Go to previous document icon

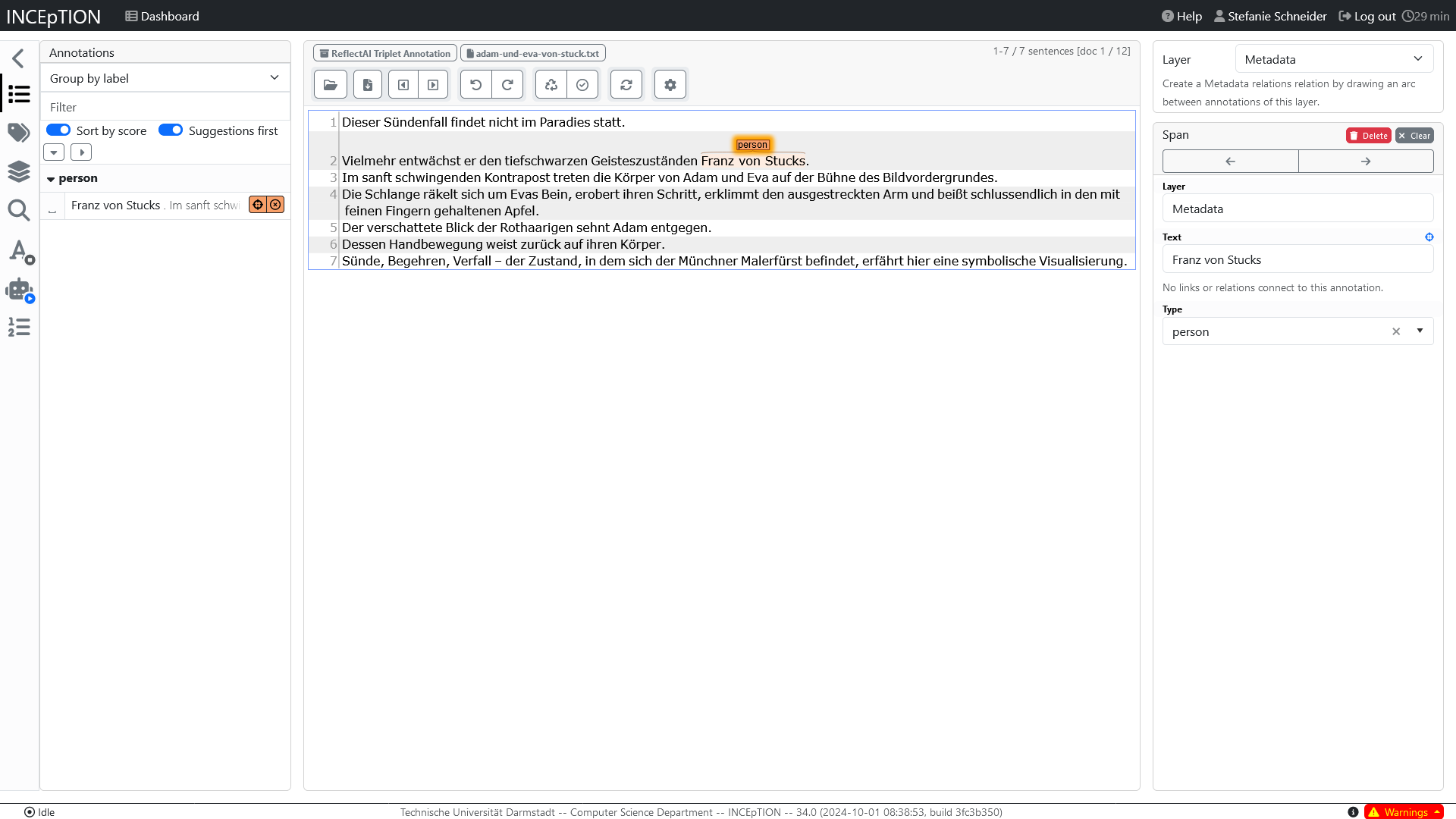(403, 85)
